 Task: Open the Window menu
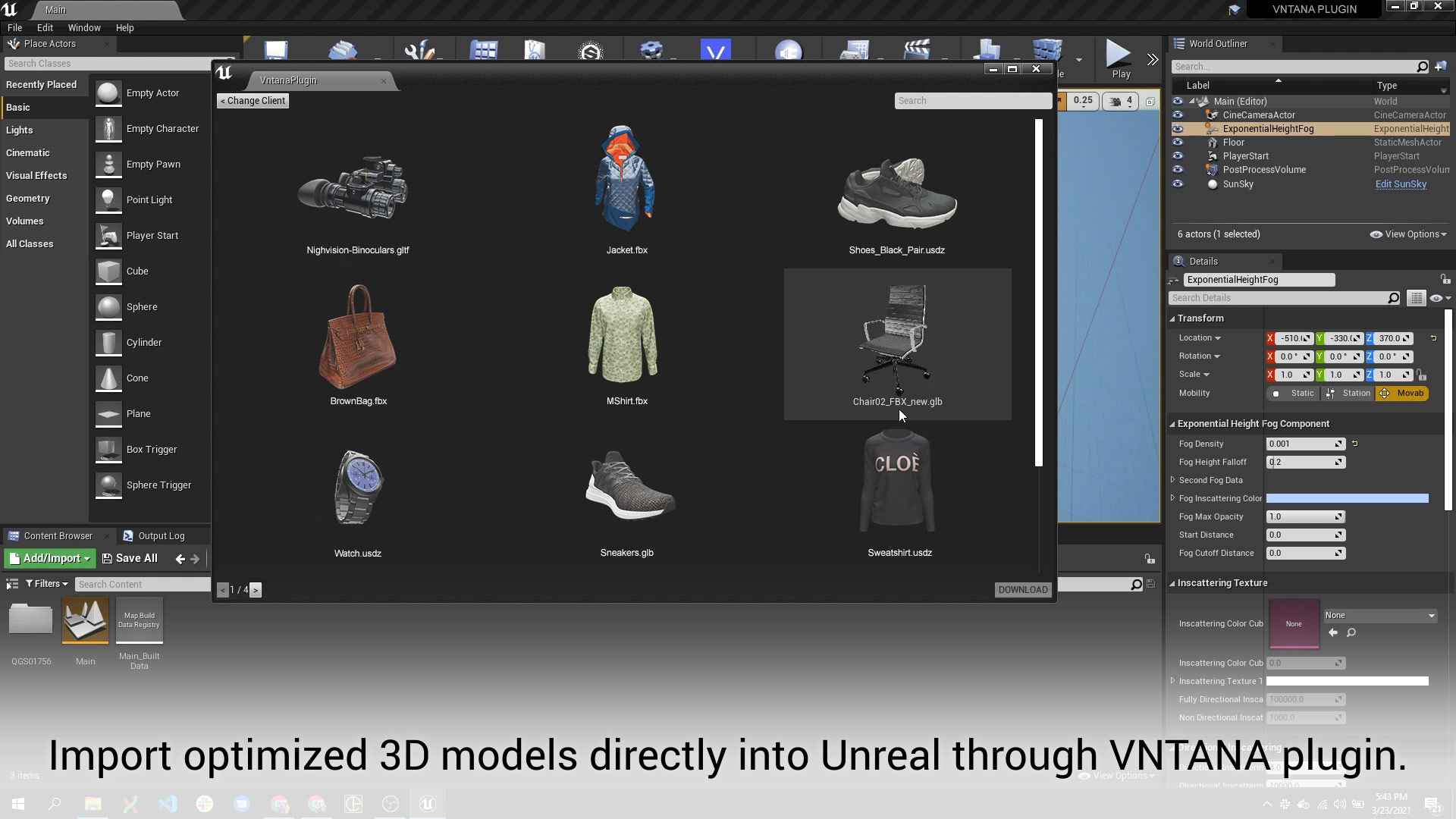tap(84, 27)
